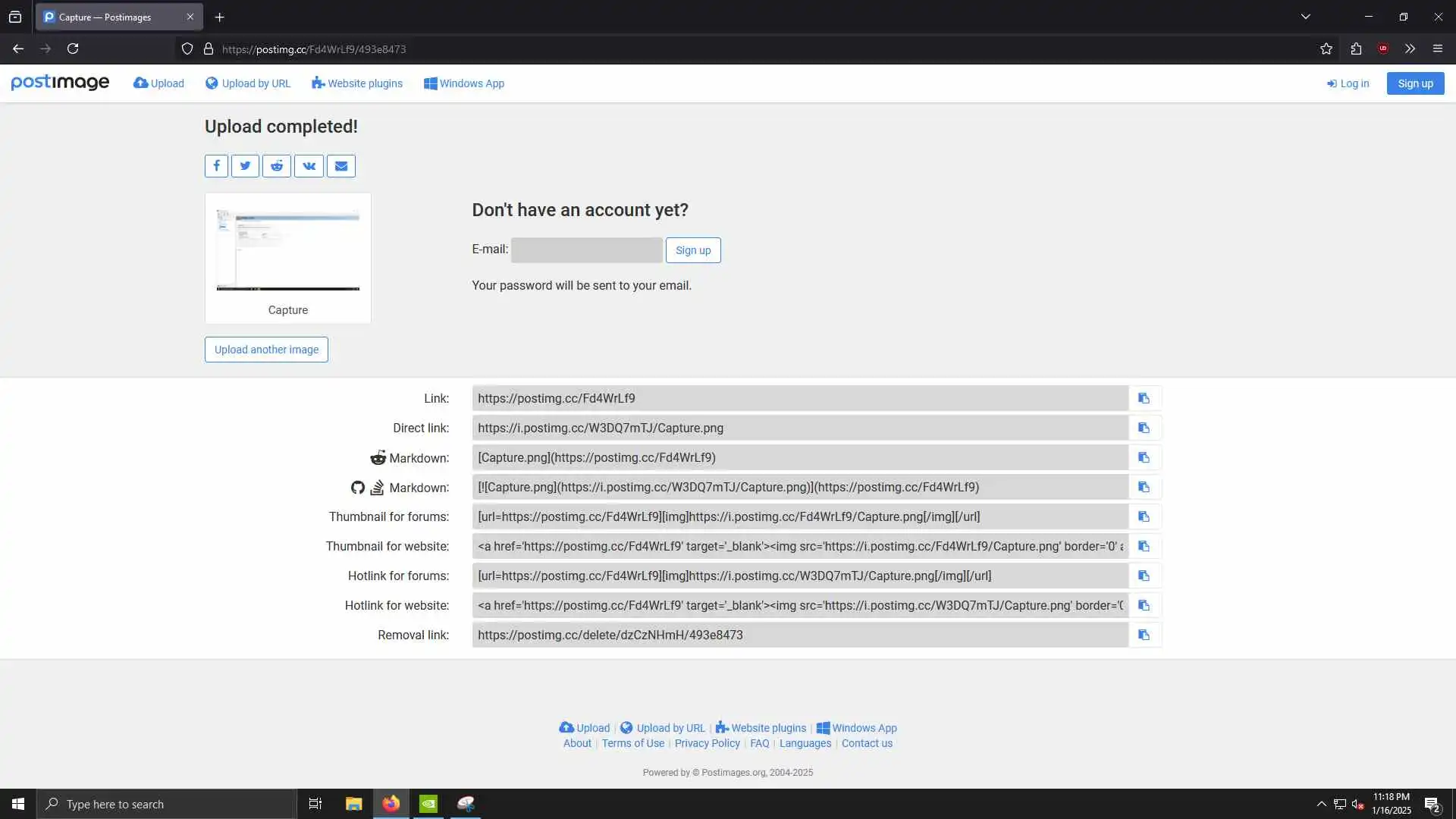This screenshot has width=1456, height=819.
Task: Bookmark this page with the star icon
Action: coord(1326,49)
